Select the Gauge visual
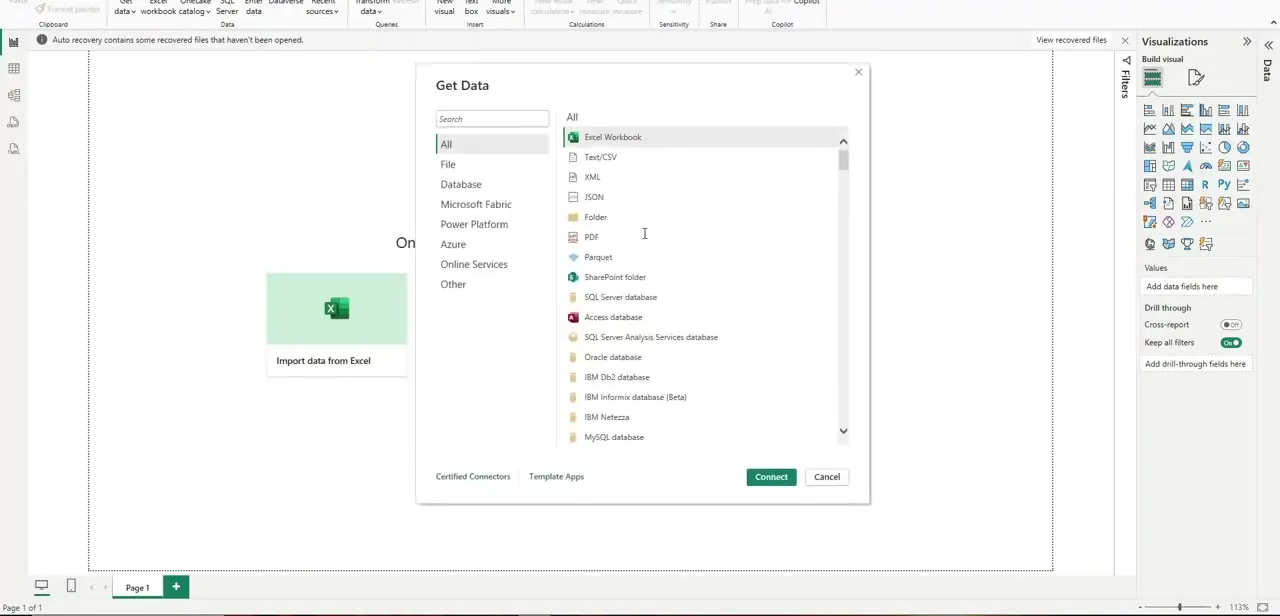1280x616 pixels. [x=1206, y=166]
